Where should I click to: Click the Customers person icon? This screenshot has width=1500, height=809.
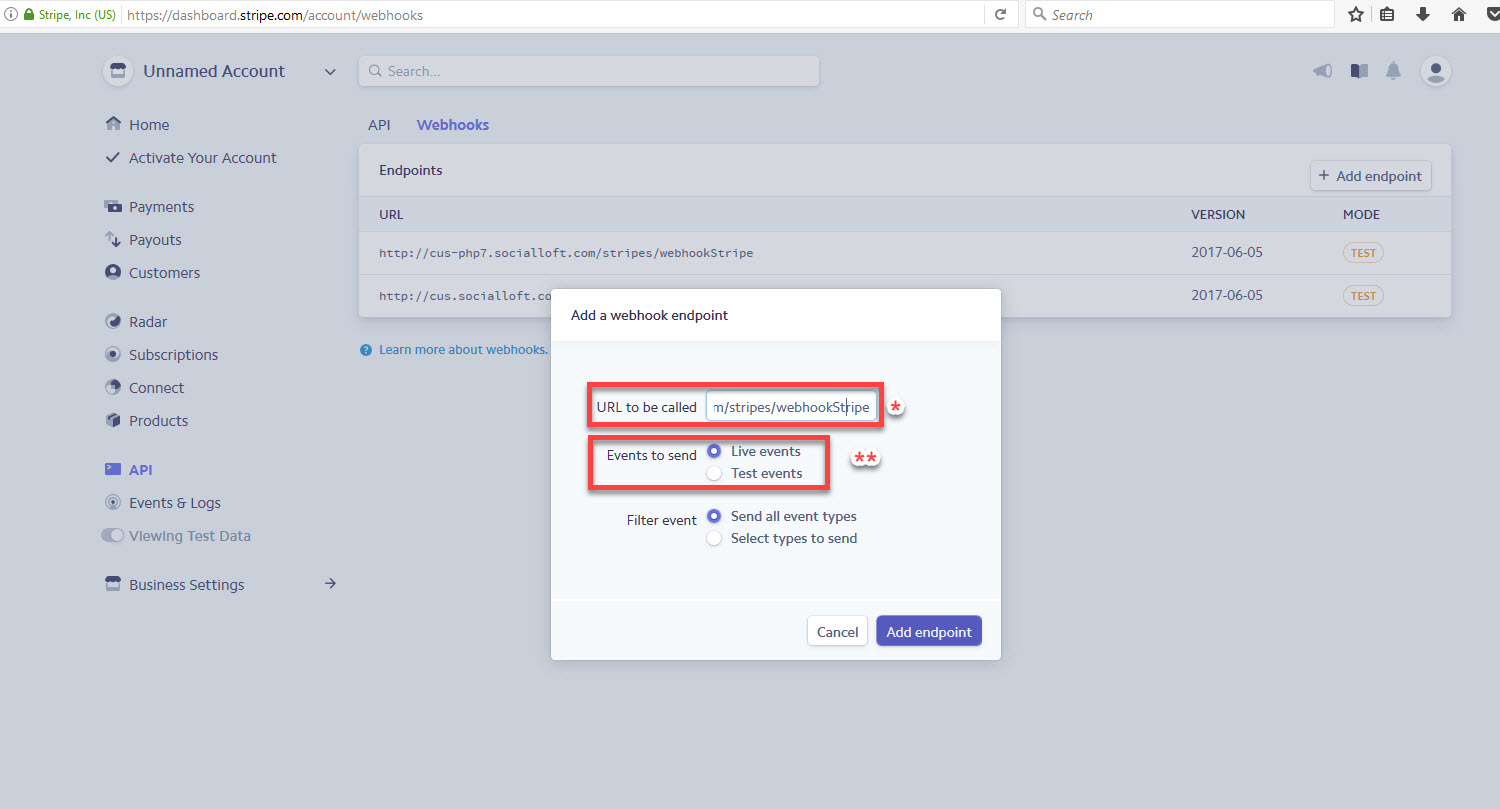click(x=113, y=272)
